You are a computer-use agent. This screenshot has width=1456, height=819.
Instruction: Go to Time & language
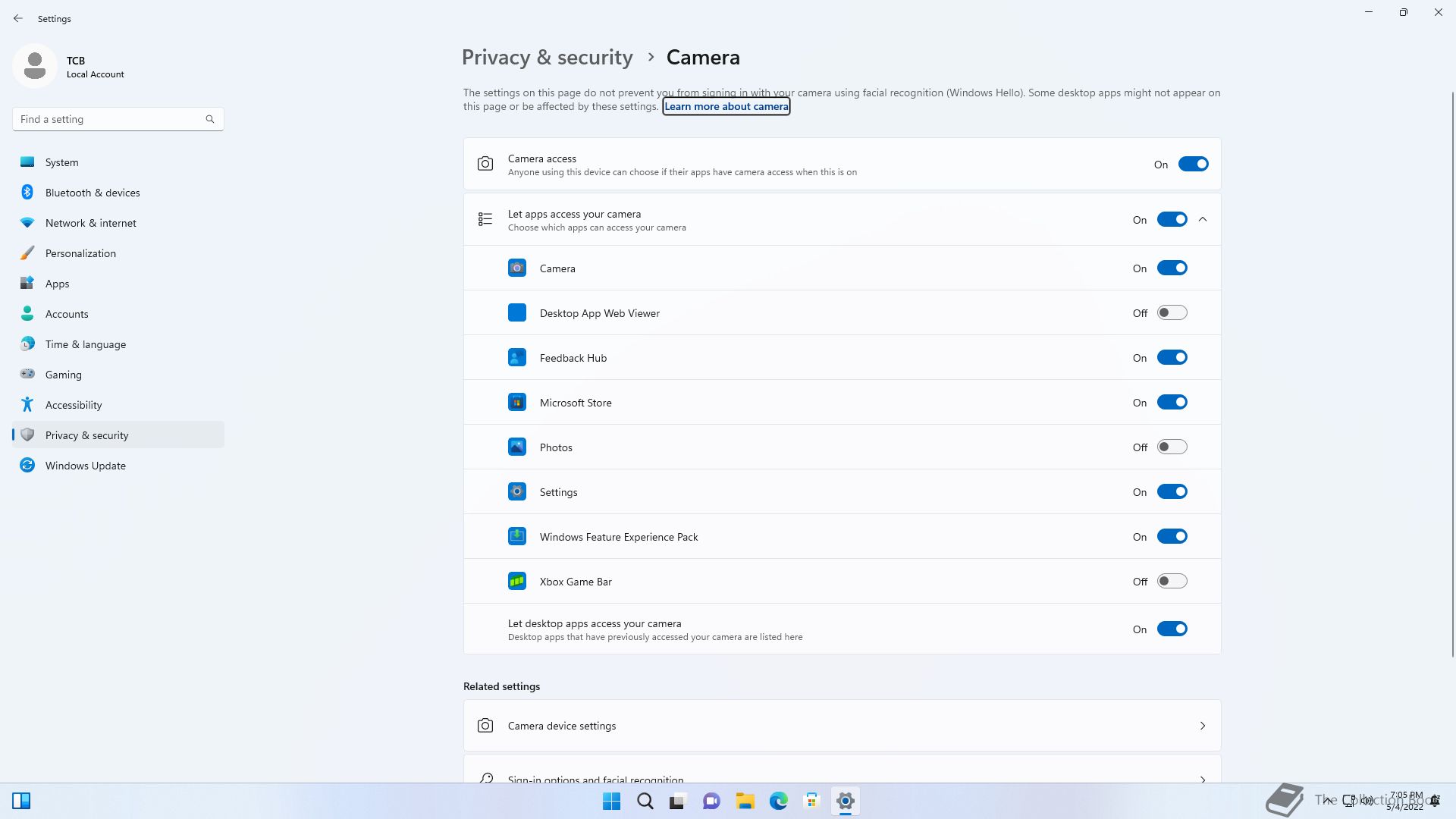coord(118,344)
